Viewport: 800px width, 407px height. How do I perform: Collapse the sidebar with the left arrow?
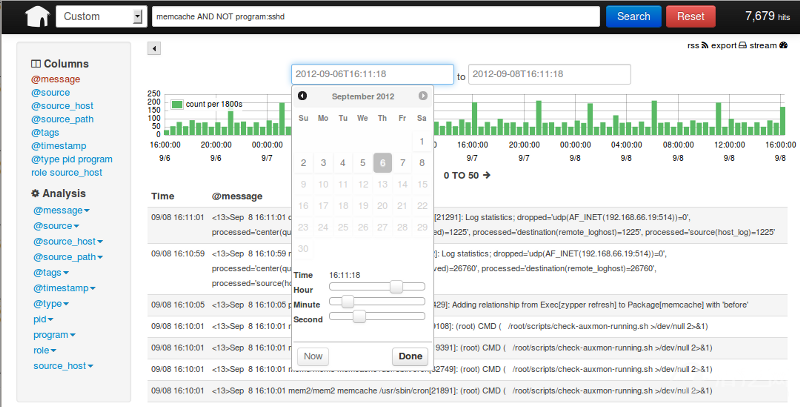click(x=155, y=48)
